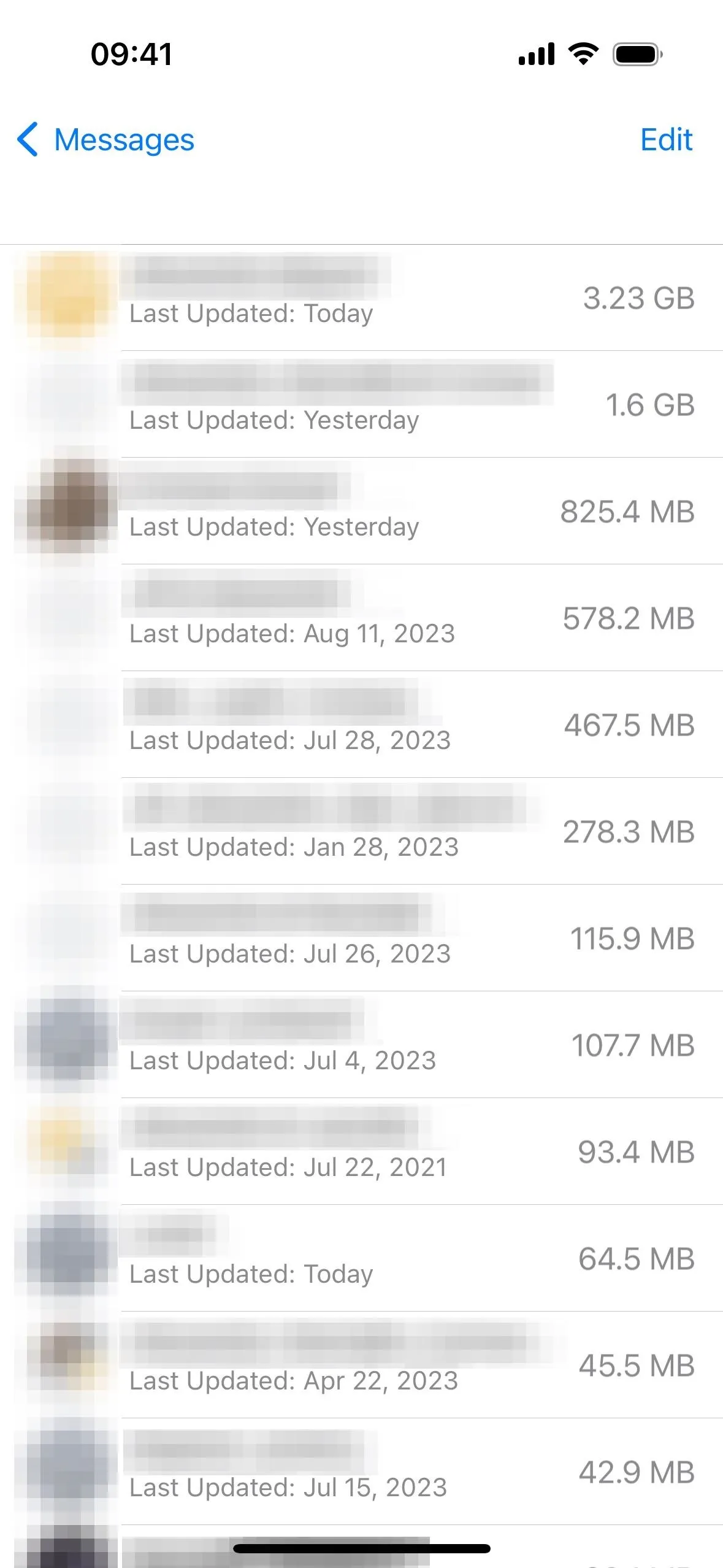The image size is (723, 1568).
Task: Select the 825.4 MB conversation row
Action: (x=362, y=512)
